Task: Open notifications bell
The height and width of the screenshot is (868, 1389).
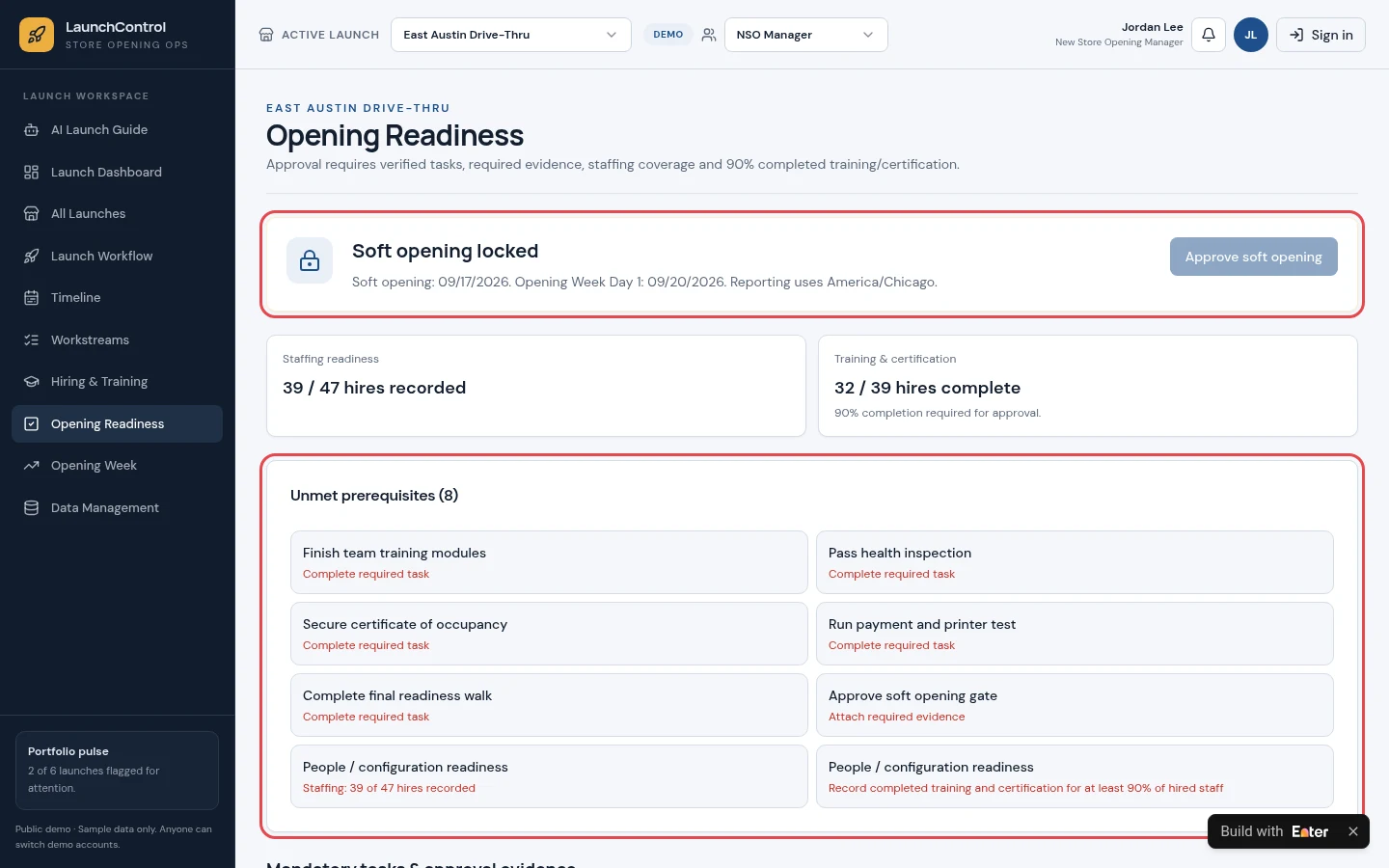Action: point(1209,35)
